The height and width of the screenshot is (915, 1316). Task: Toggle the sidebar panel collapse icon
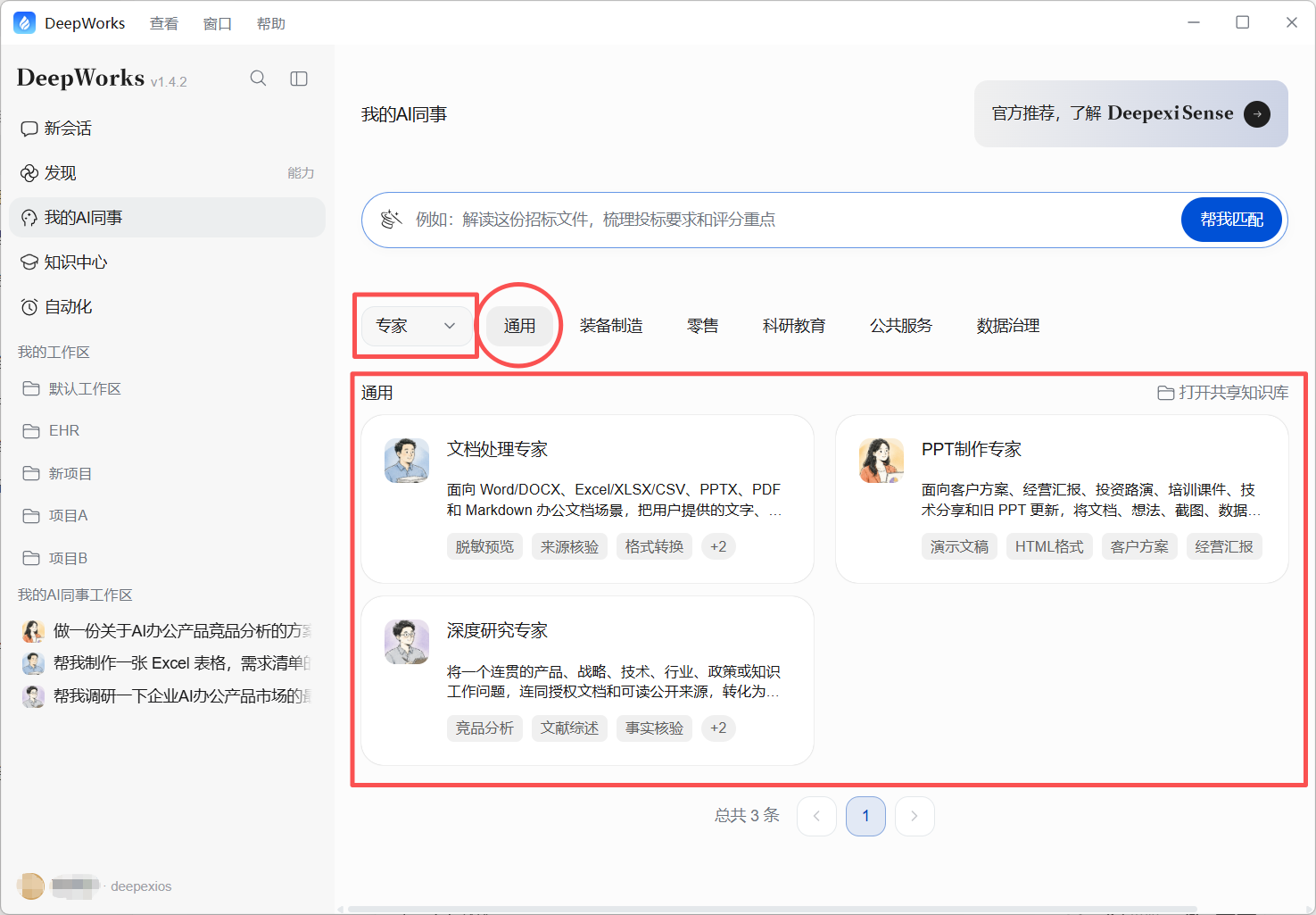click(x=299, y=79)
